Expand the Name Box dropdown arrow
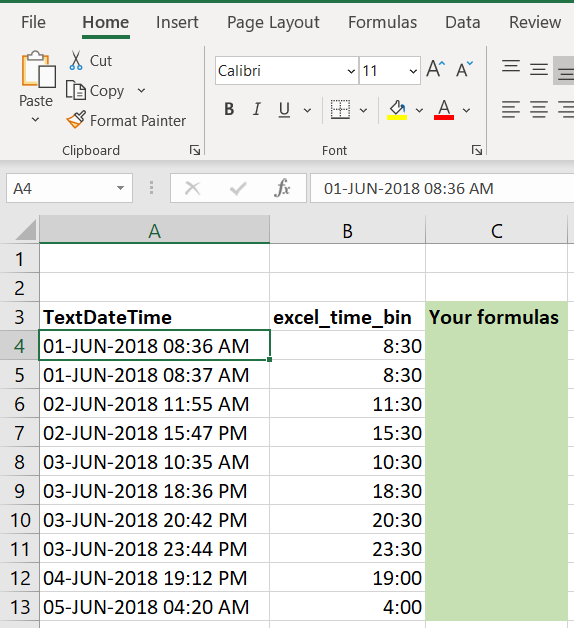The image size is (574, 628). coord(120,188)
